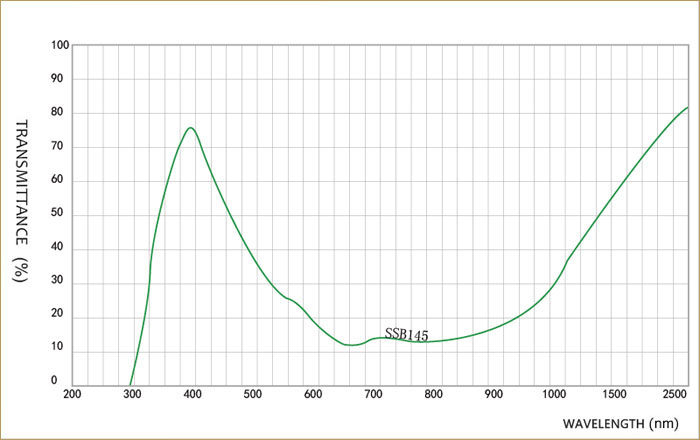Click the 300 label on the x-axis
The image size is (700, 440).
(x=132, y=394)
